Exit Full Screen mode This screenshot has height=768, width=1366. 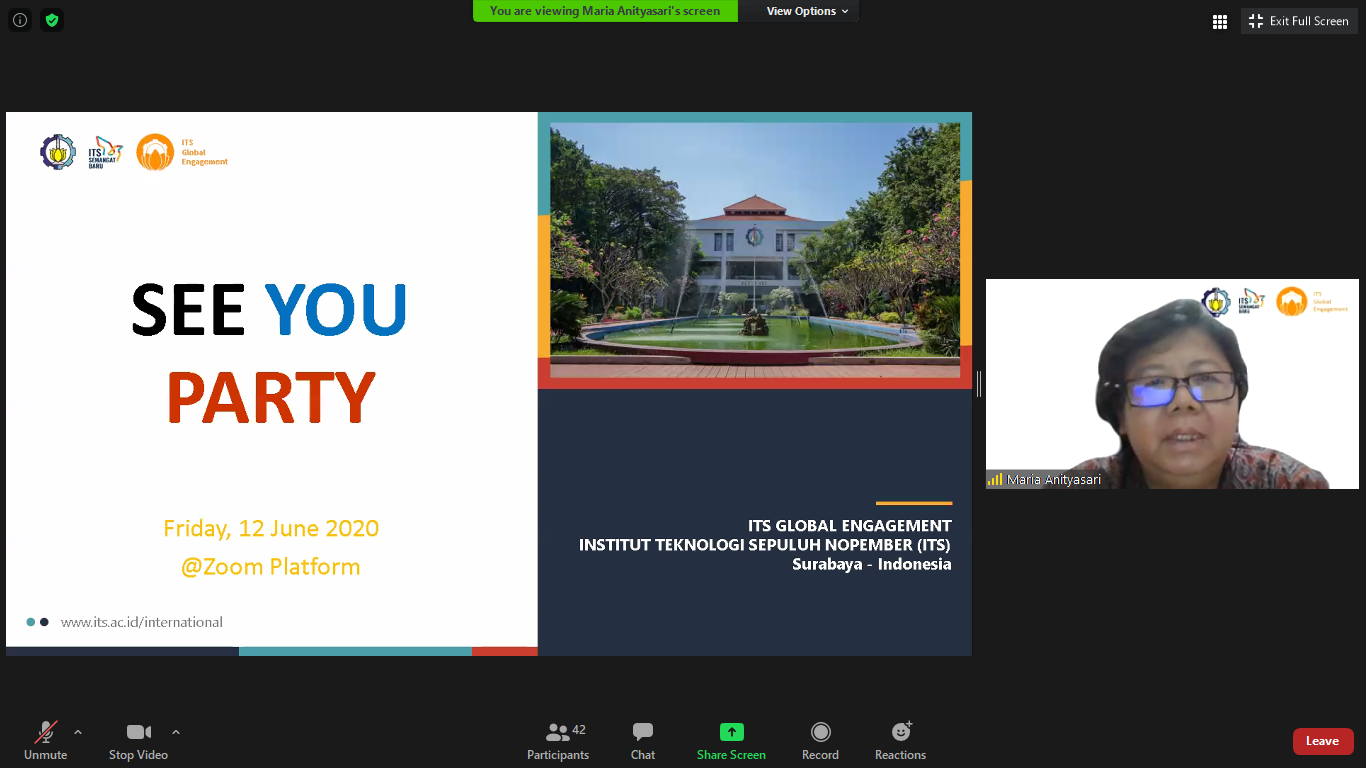click(1299, 21)
